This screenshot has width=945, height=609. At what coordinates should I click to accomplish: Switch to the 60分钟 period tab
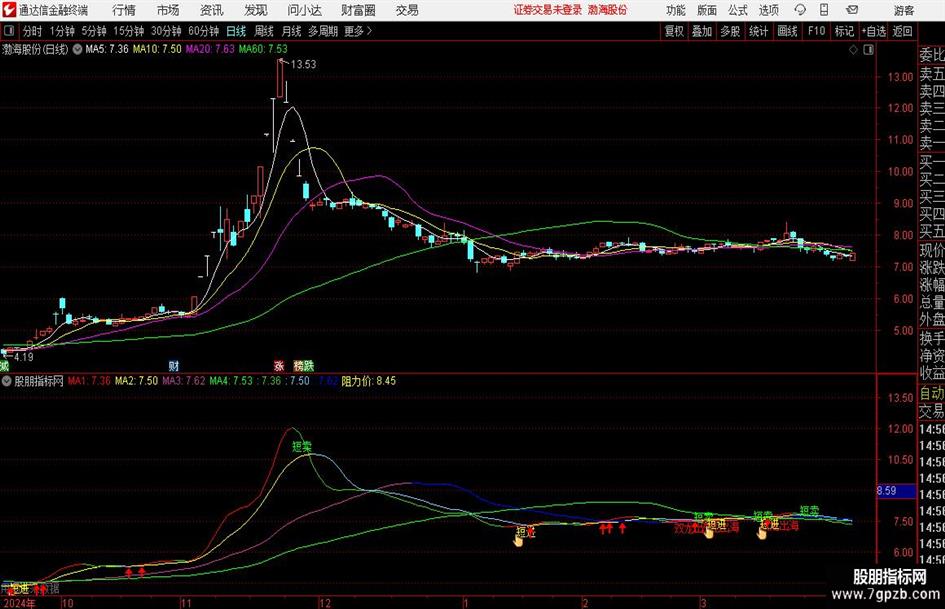(204, 31)
